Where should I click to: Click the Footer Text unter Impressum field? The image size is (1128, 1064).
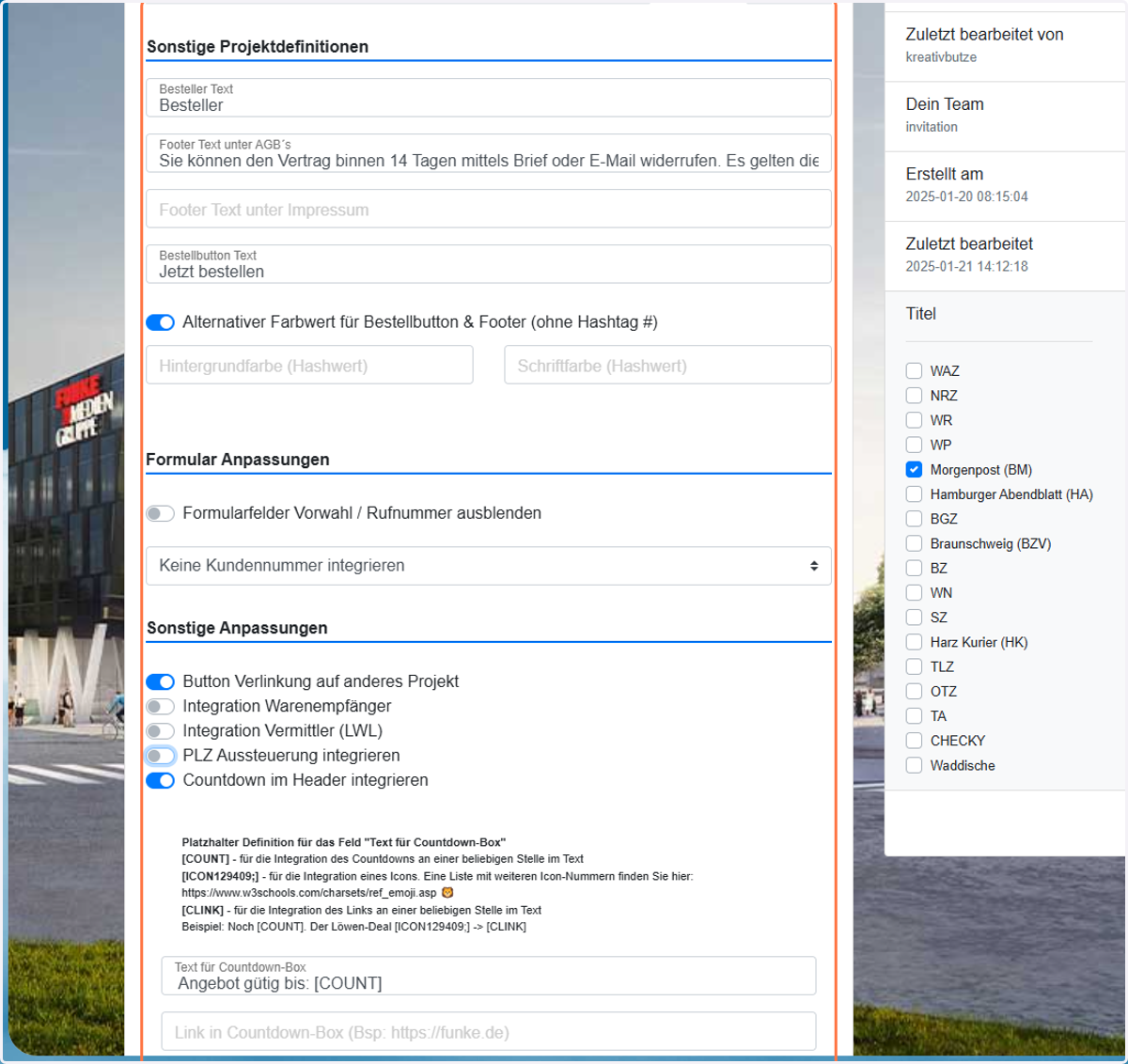click(489, 209)
